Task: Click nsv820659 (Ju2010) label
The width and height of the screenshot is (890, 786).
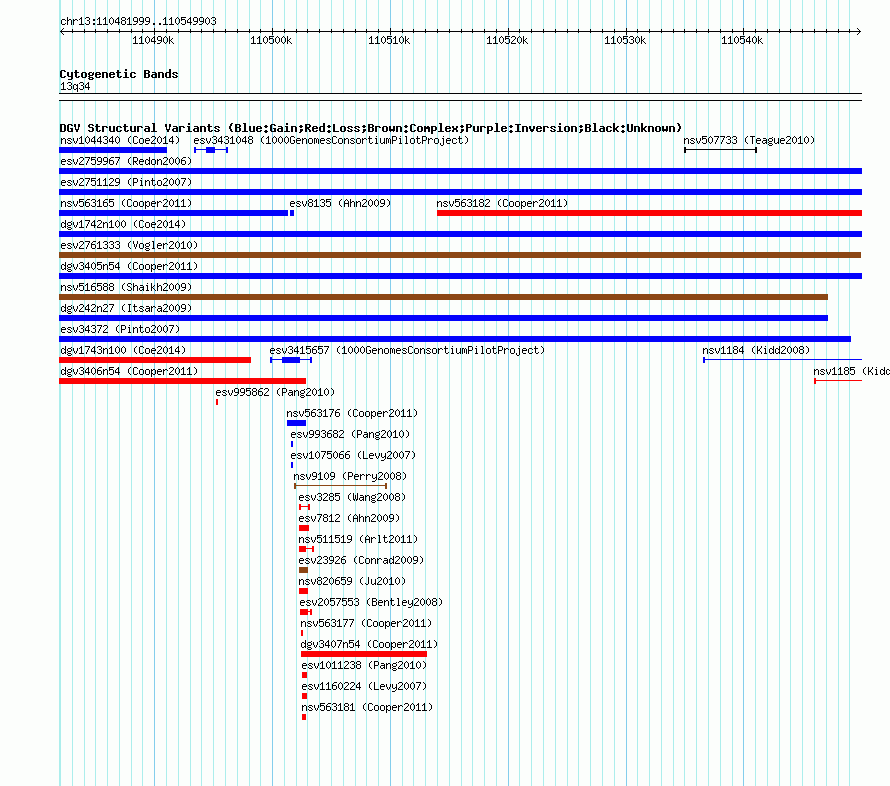Action: pyautogui.click(x=352, y=581)
